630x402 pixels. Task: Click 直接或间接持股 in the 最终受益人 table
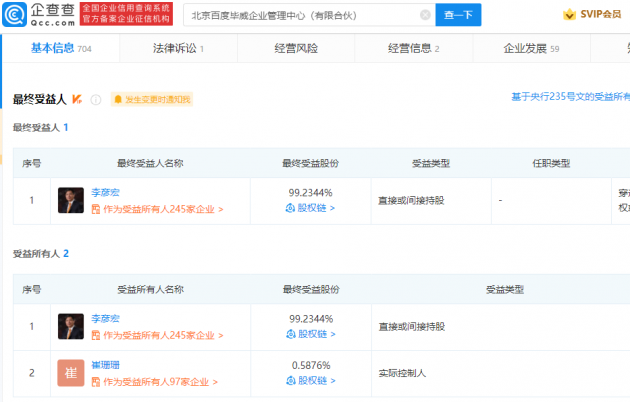click(x=411, y=200)
